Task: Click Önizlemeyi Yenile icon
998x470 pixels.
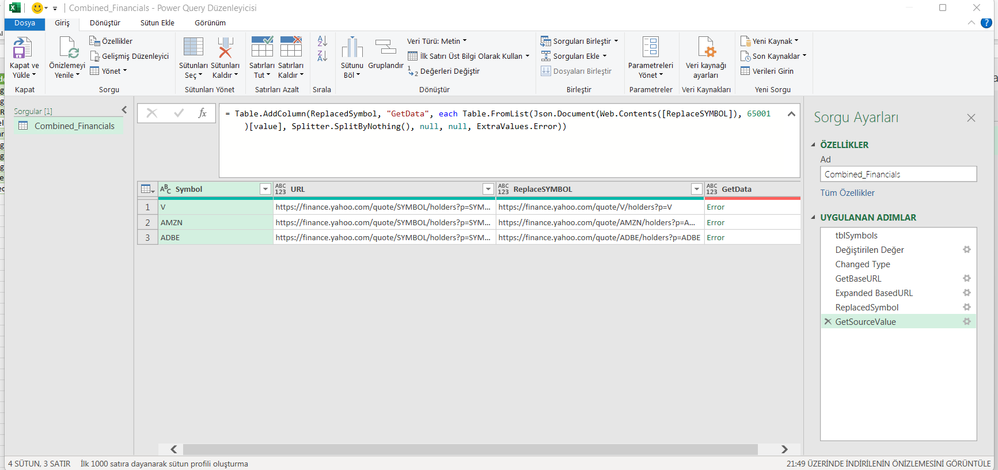Action: [x=67, y=49]
